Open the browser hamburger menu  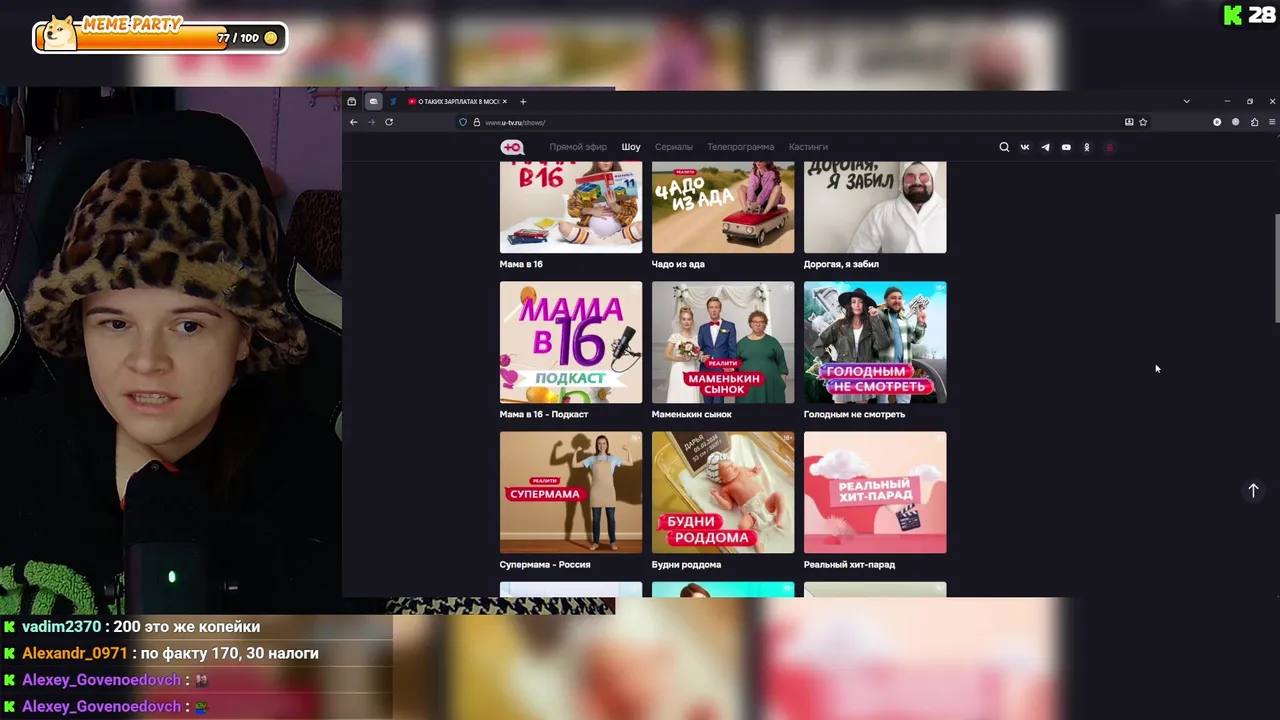point(1272,122)
